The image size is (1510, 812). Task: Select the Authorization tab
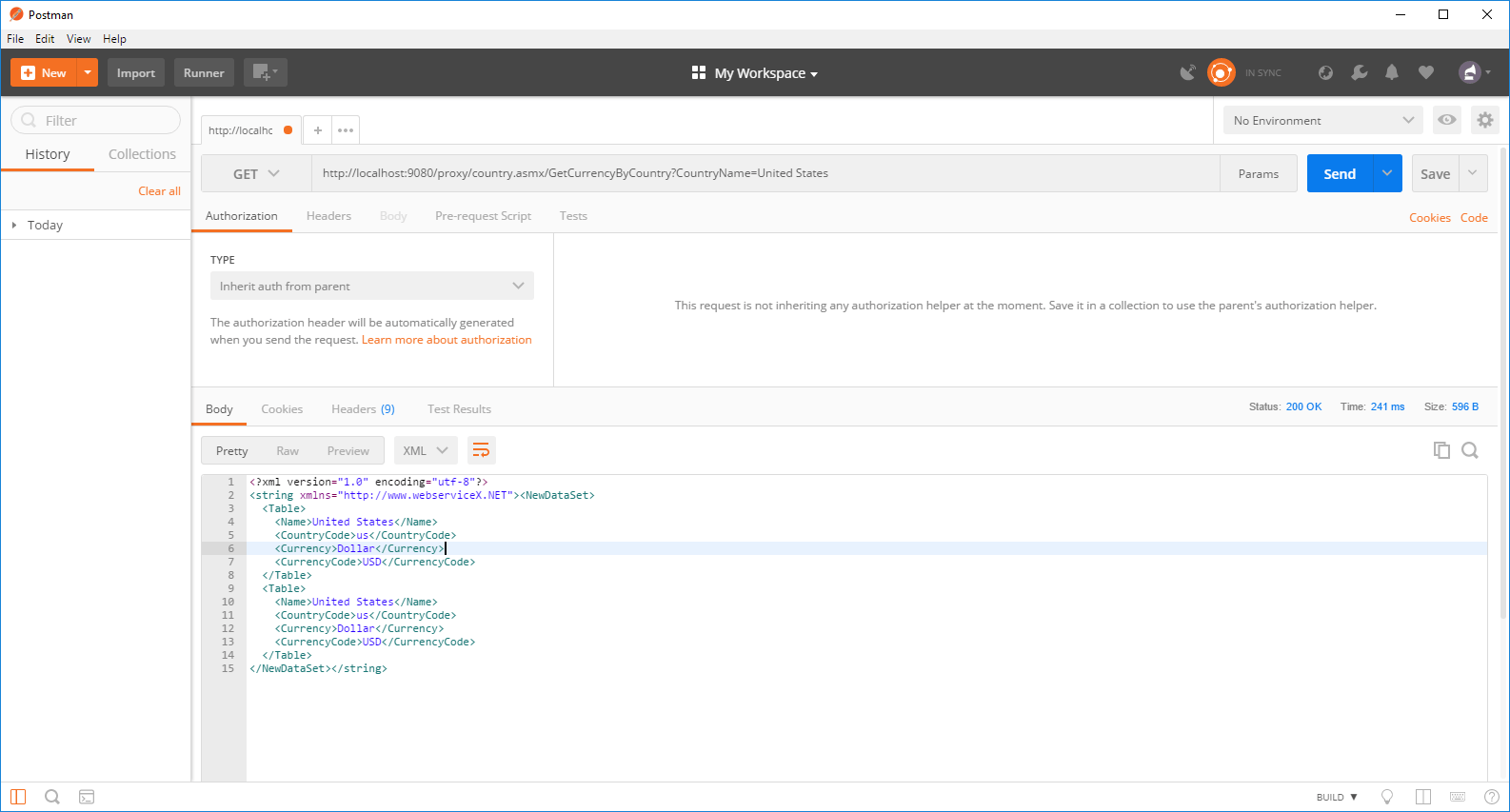pos(242,216)
